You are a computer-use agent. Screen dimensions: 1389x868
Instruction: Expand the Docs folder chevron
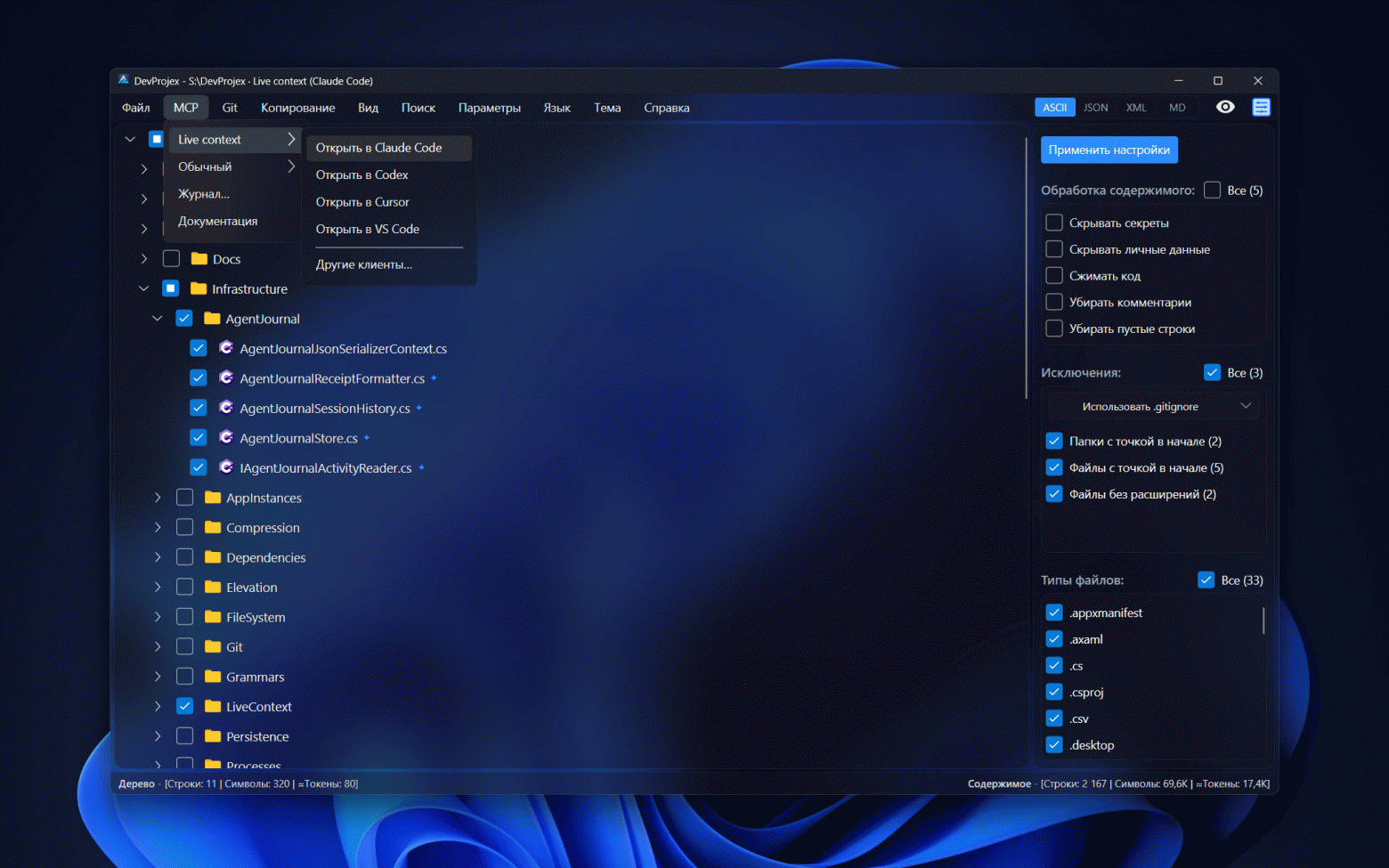pyautogui.click(x=144, y=258)
